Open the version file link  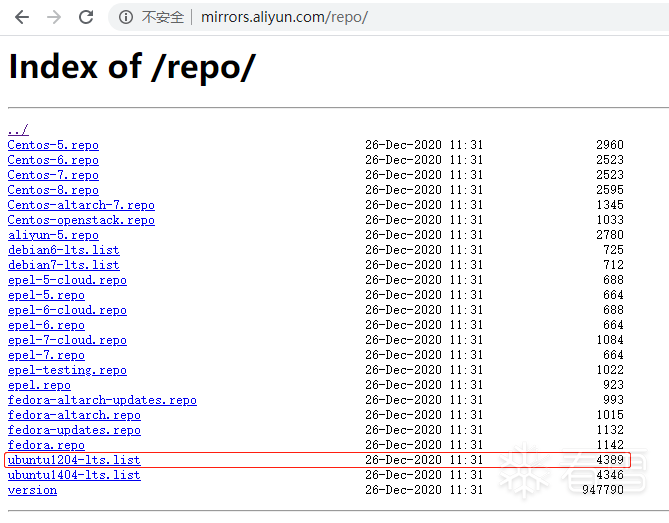click(32, 490)
